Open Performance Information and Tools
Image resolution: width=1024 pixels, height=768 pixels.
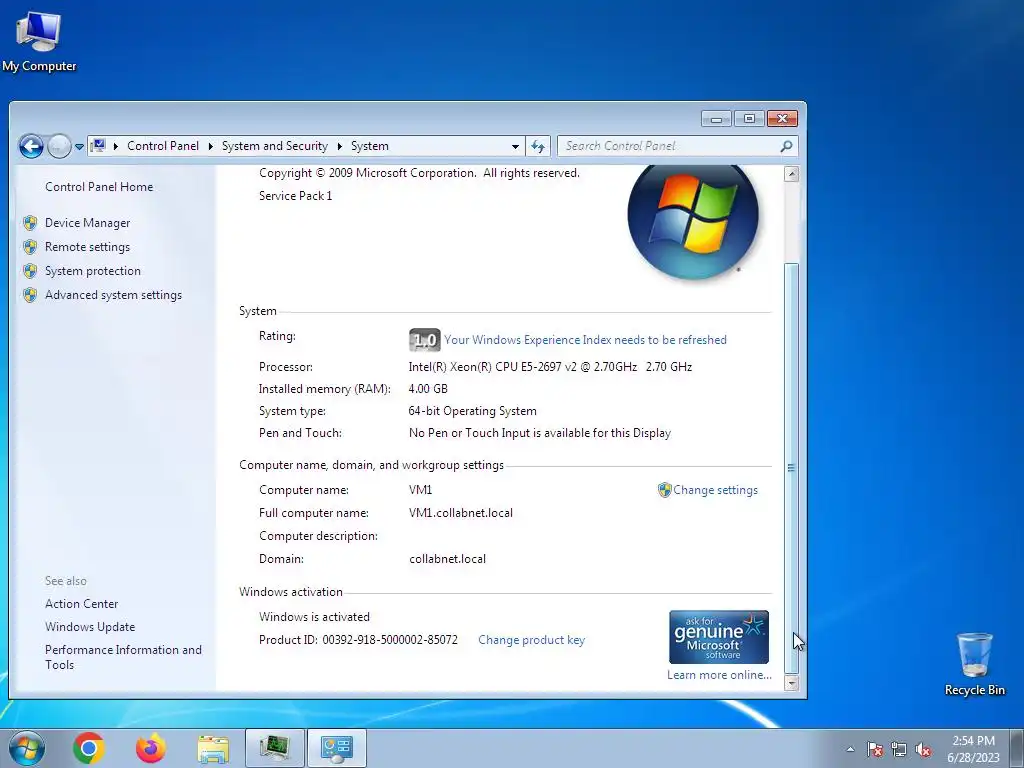tap(123, 657)
